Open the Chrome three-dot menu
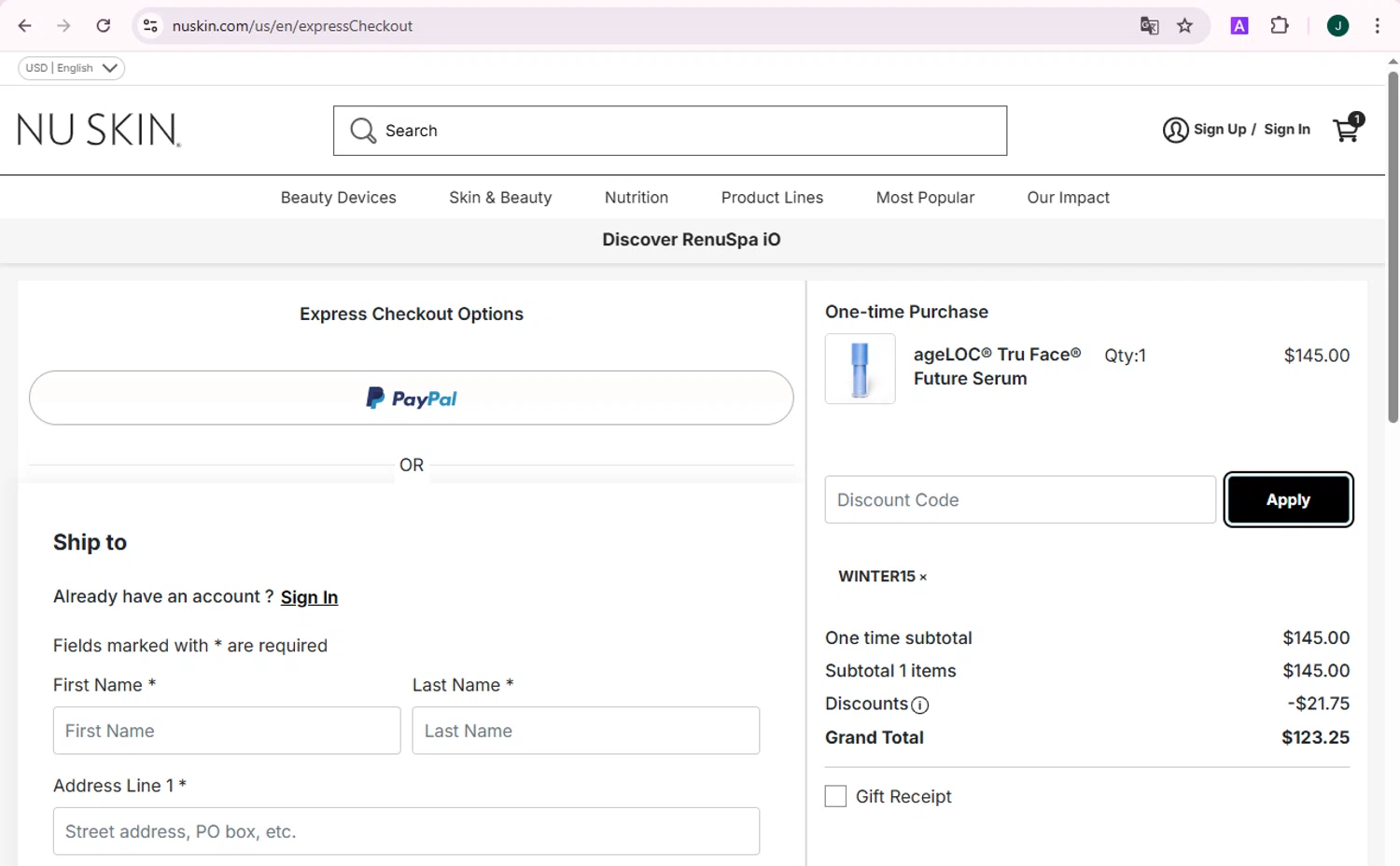The width and height of the screenshot is (1400, 866). click(x=1378, y=26)
